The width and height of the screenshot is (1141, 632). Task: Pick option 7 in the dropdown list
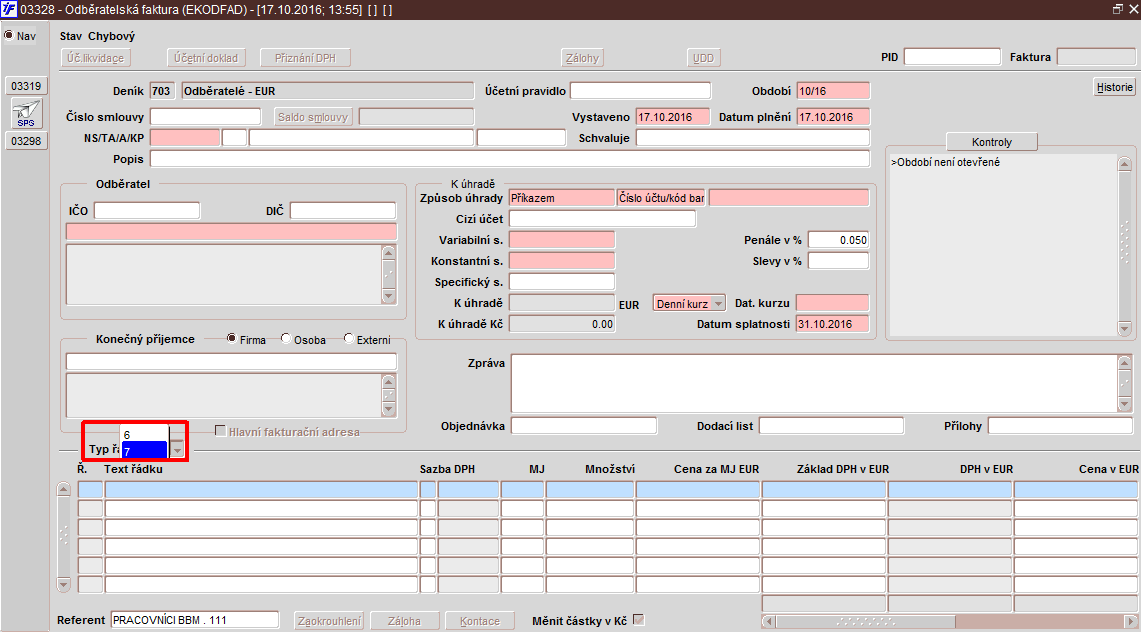coord(142,451)
